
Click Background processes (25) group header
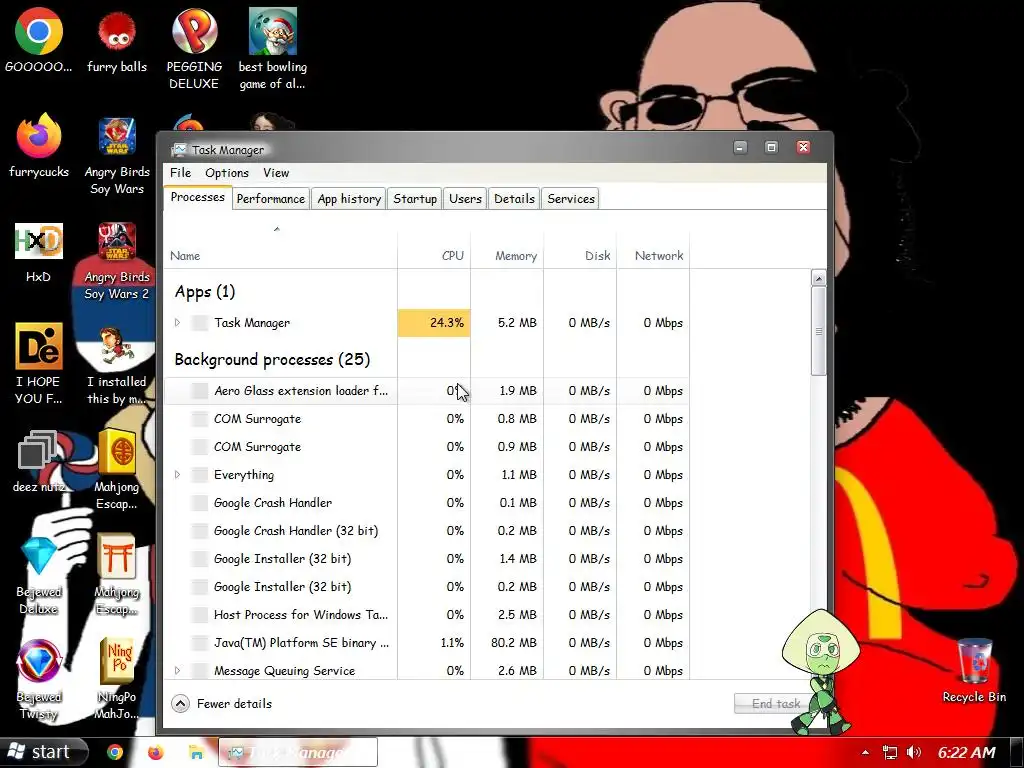tap(272, 359)
